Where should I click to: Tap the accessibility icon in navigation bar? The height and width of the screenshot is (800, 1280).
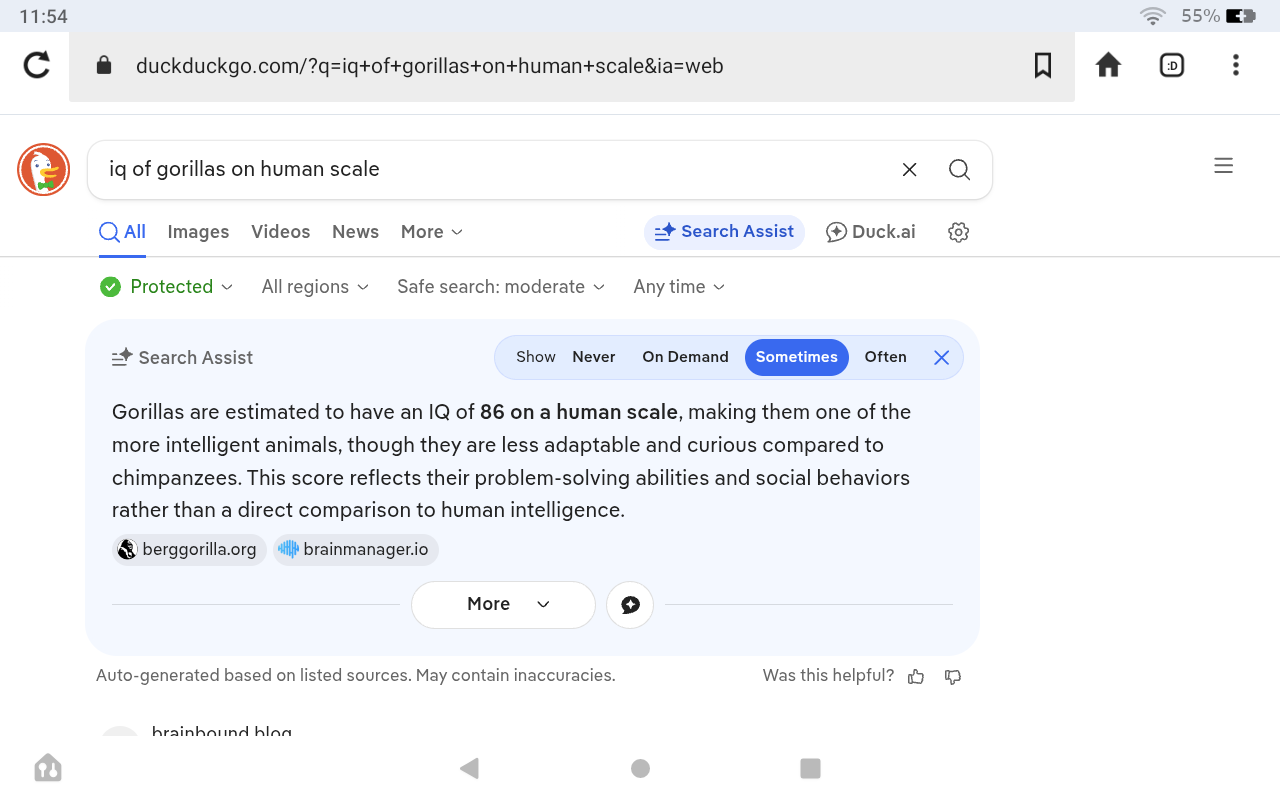48,768
